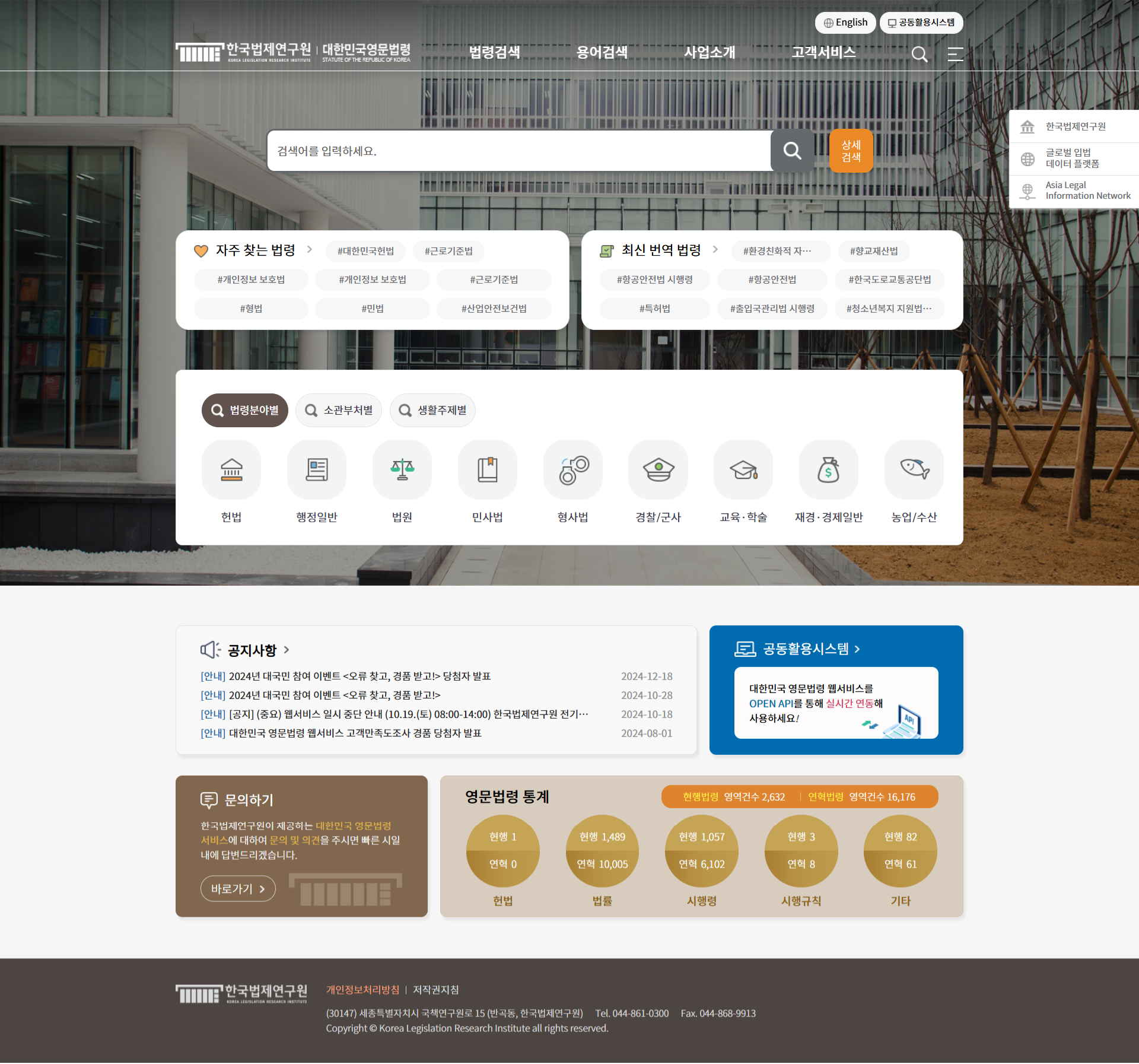This screenshot has height=1064, width=1139.
Task: Click the header magnifier search icon
Action: tap(920, 54)
